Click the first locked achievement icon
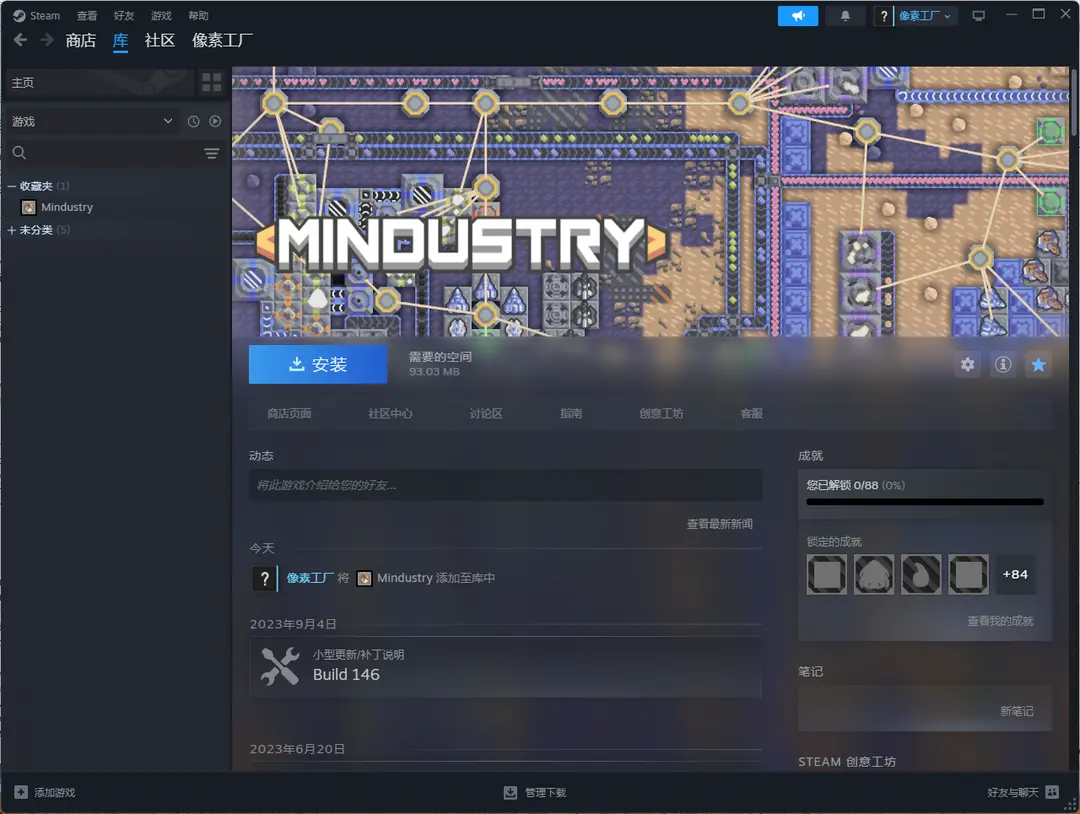The height and width of the screenshot is (814, 1080). point(827,574)
